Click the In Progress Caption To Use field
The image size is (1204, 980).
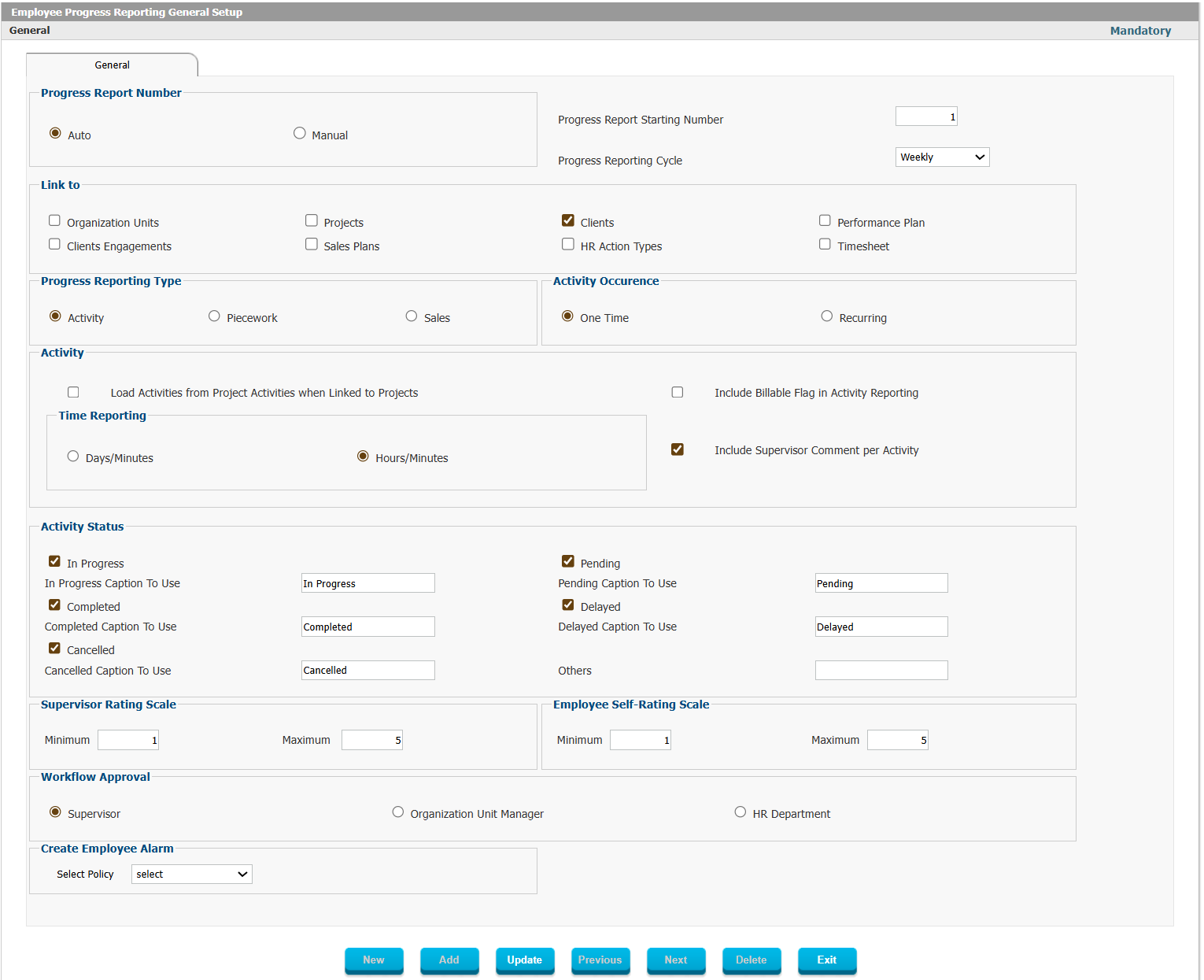[x=368, y=583]
